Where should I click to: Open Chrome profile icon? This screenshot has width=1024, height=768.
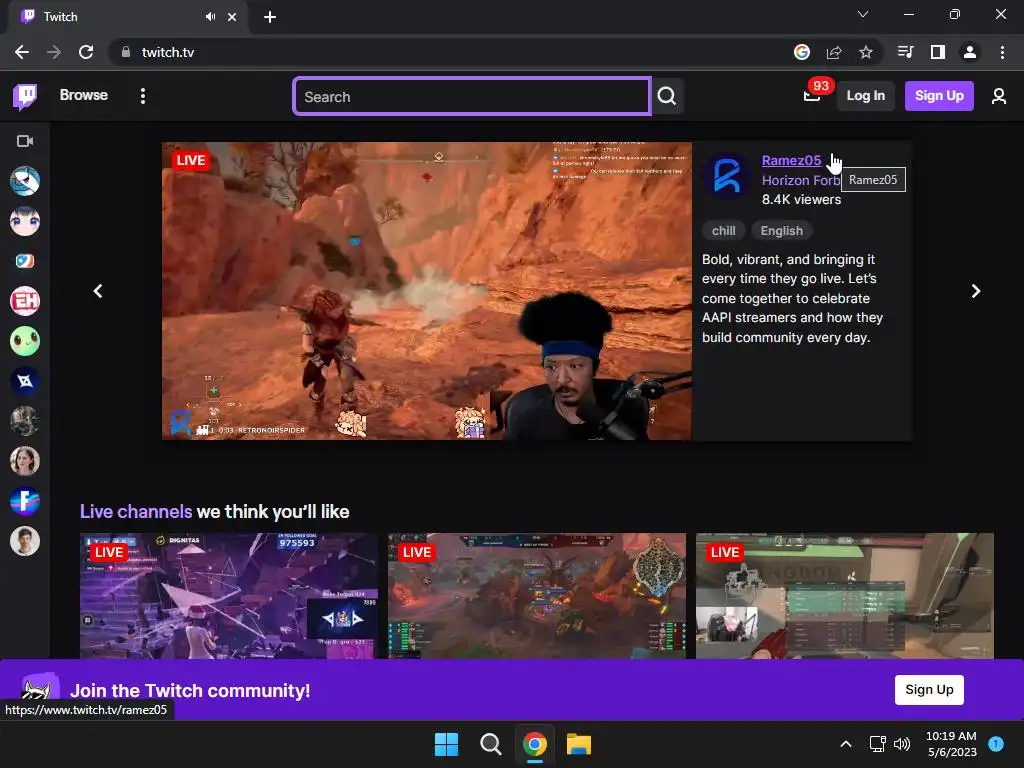click(970, 52)
